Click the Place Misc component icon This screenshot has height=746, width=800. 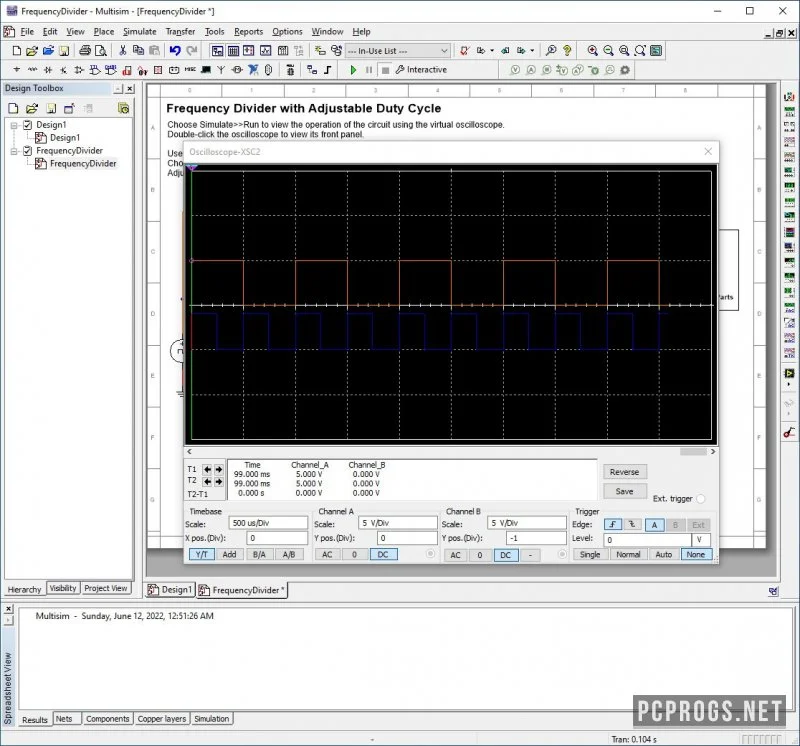click(x=190, y=69)
